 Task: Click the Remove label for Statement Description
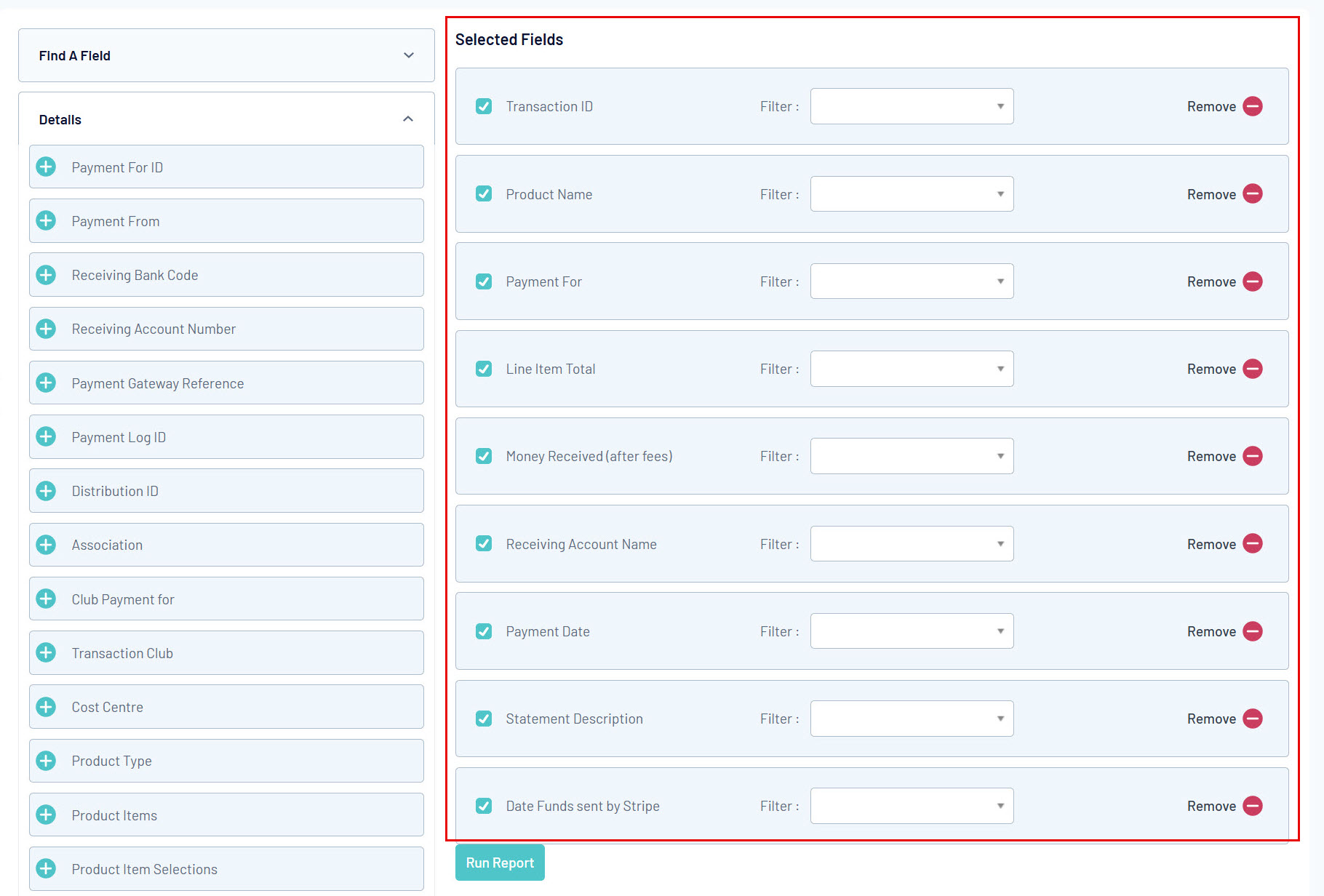click(x=1211, y=719)
